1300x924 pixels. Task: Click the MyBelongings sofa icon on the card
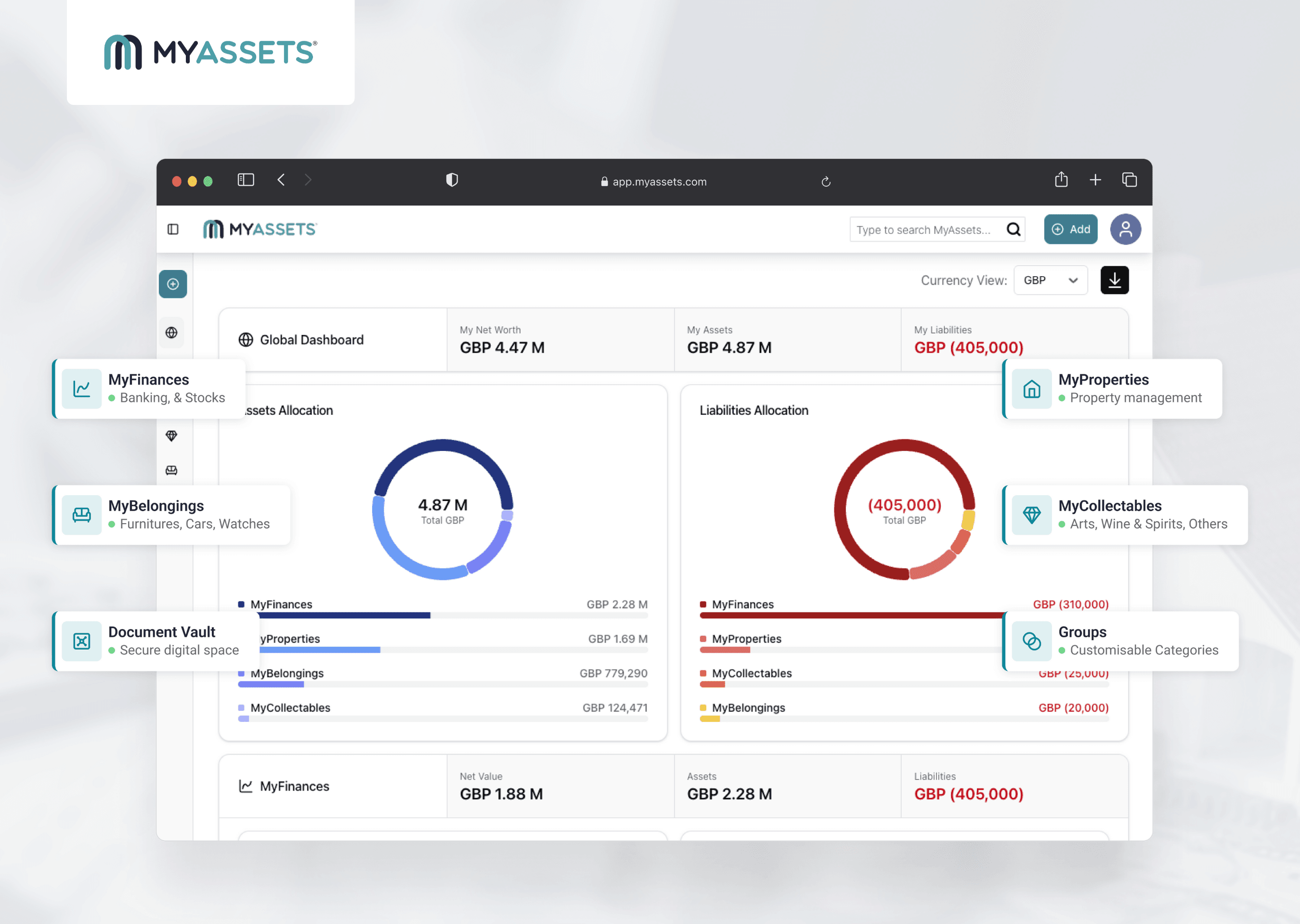pyautogui.click(x=81, y=515)
